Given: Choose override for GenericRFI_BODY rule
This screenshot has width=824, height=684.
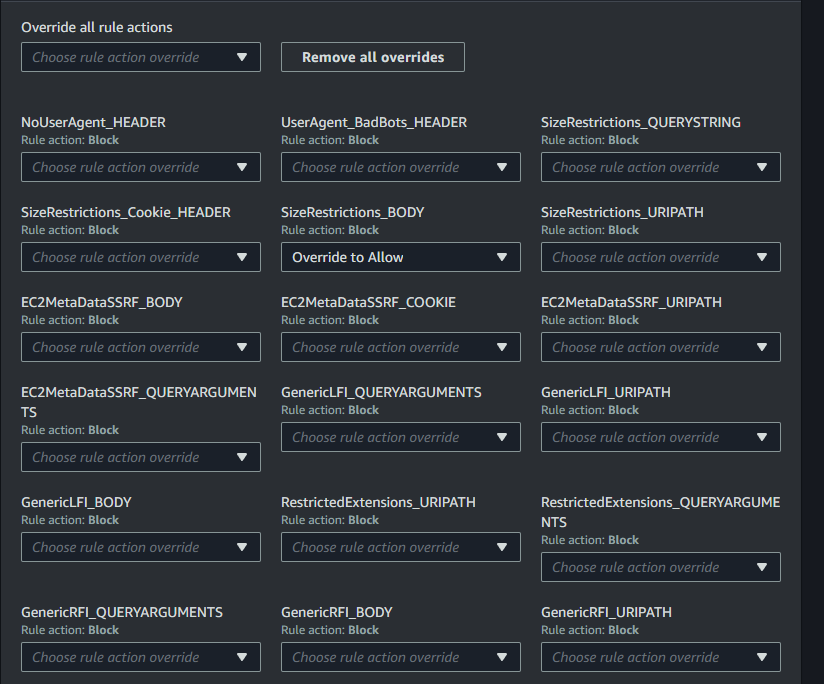Looking at the screenshot, I should [x=400, y=657].
